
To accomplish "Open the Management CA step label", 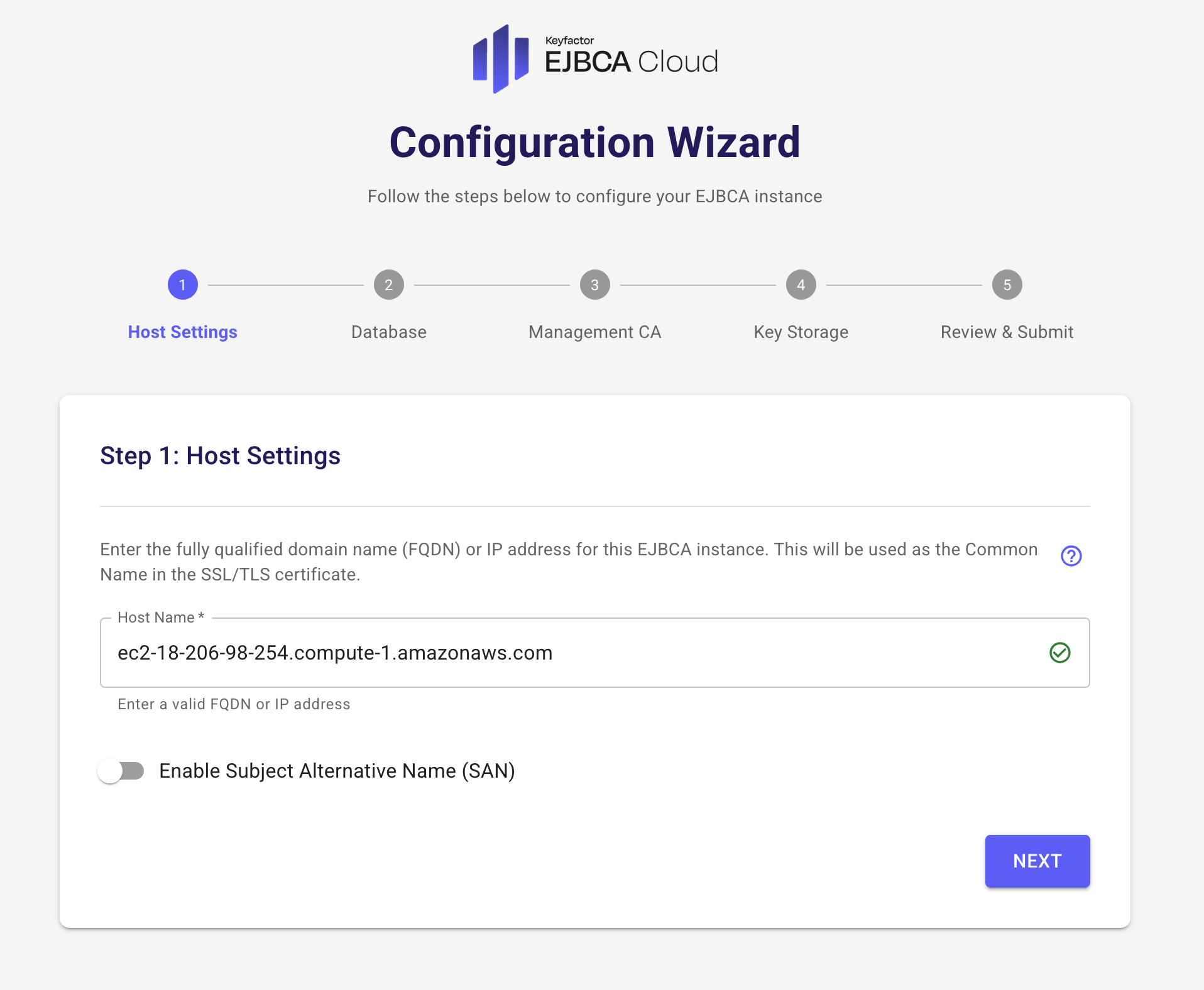I will point(595,332).
